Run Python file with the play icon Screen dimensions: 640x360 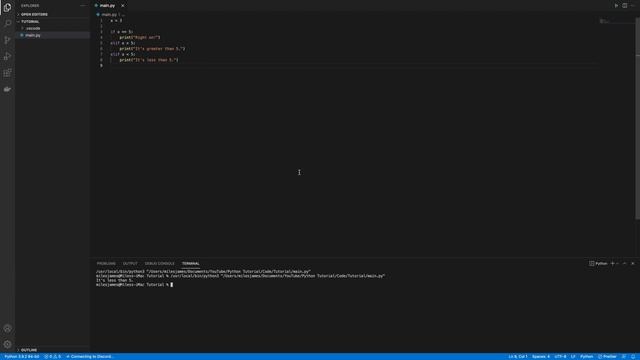pyautogui.click(x=616, y=6)
